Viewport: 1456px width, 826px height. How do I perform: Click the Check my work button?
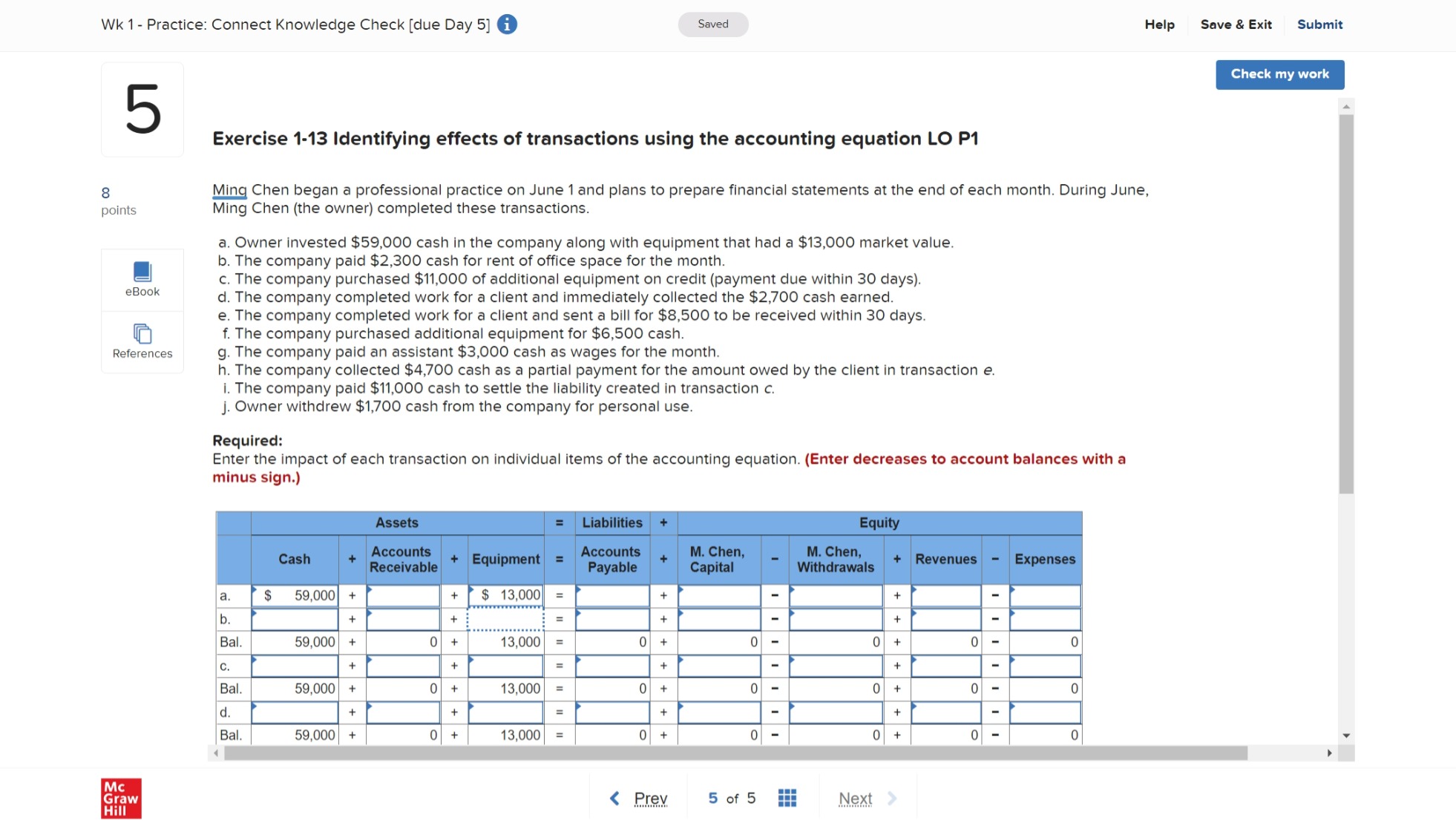[1279, 74]
